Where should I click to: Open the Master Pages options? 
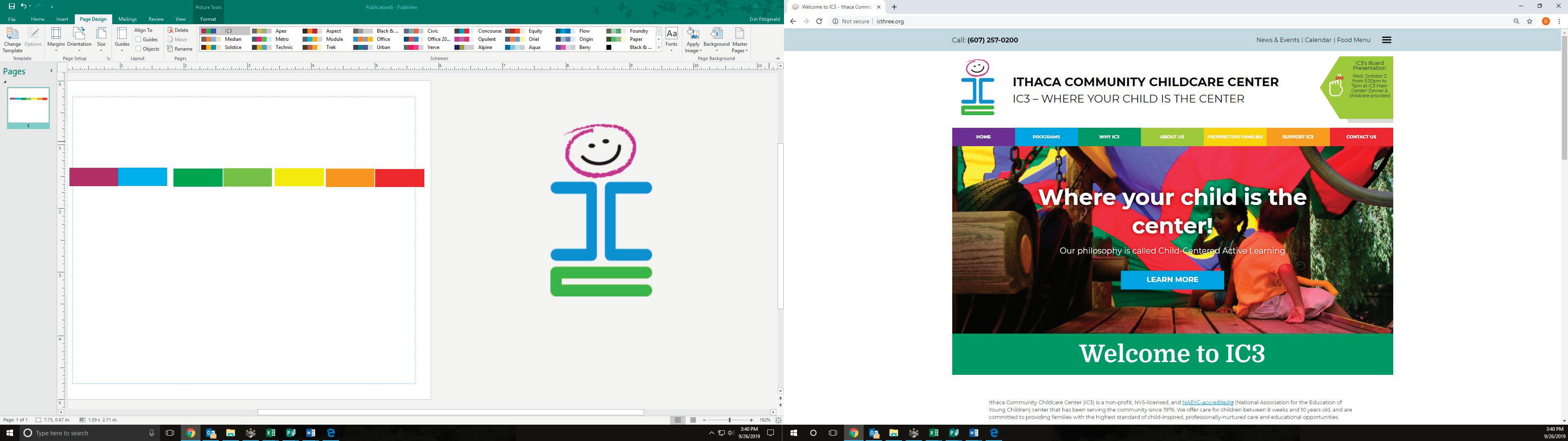[739, 39]
